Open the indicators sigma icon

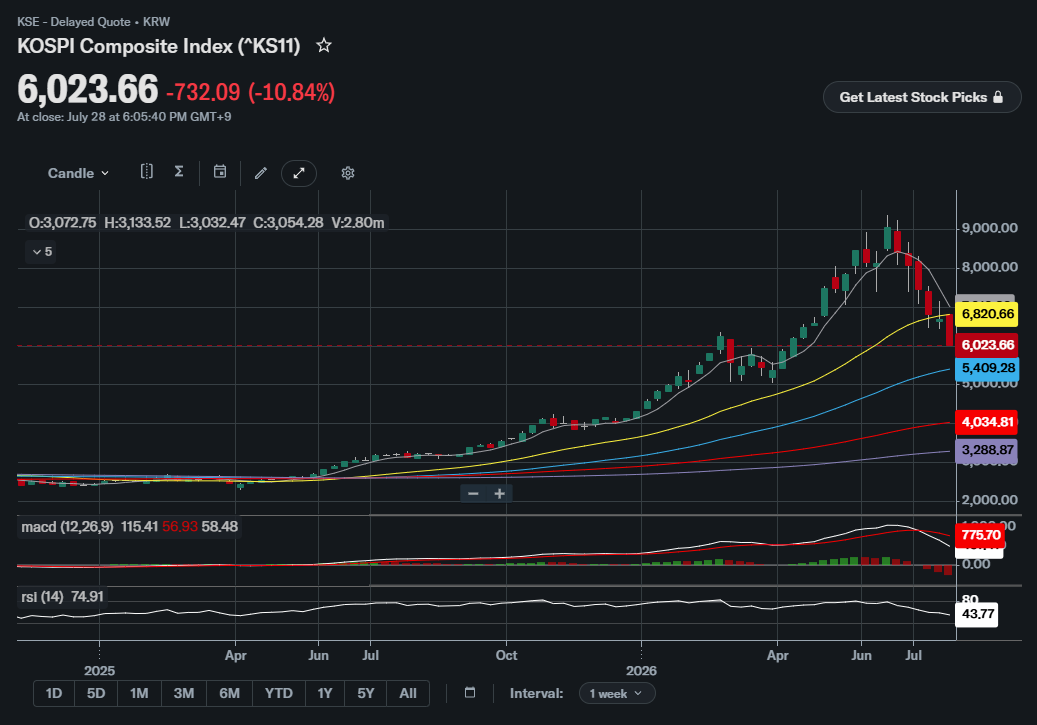pos(179,172)
